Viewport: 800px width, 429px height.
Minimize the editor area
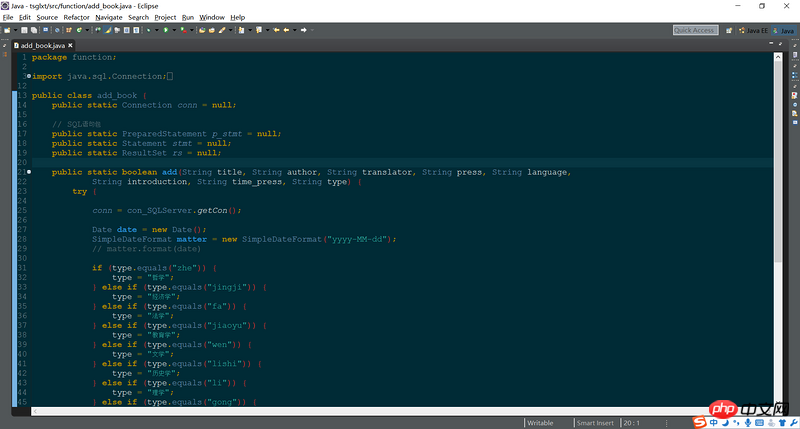tap(773, 45)
